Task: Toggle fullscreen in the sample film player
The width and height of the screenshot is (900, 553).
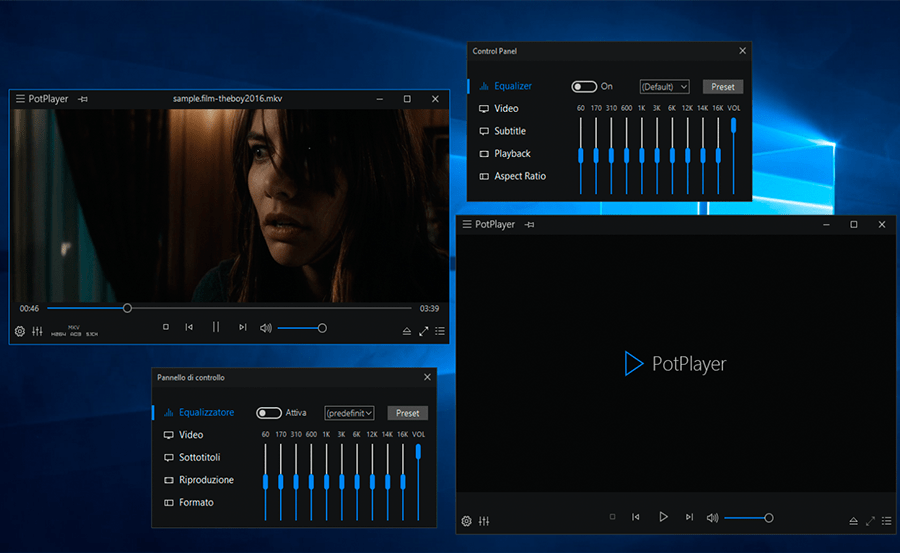Action: click(x=424, y=331)
